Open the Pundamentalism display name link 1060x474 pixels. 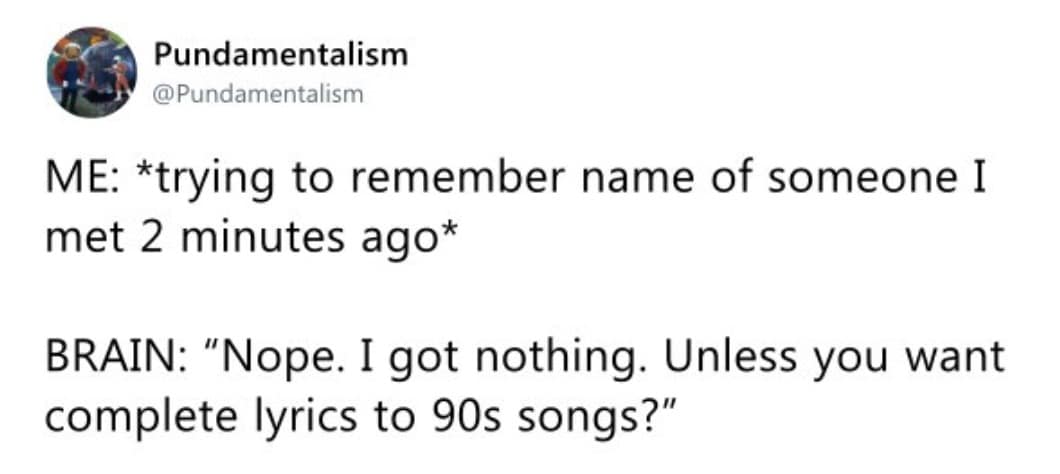click(x=280, y=55)
